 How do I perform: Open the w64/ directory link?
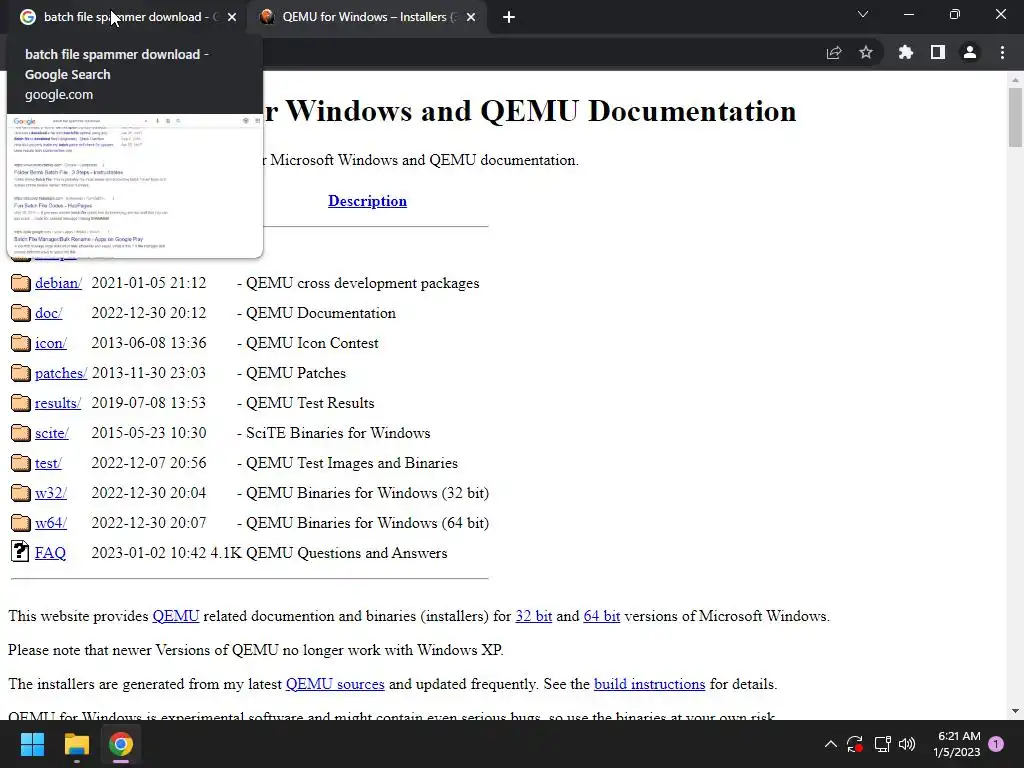point(50,524)
